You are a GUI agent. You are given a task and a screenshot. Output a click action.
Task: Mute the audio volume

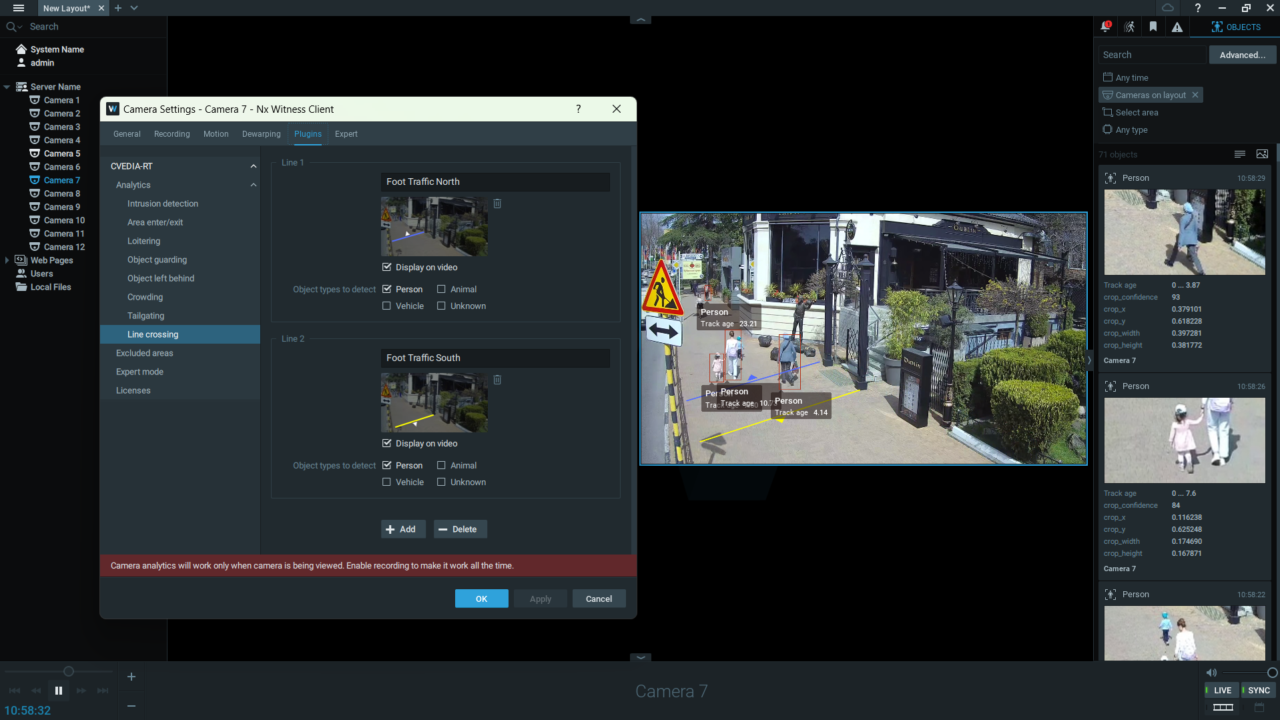point(1211,672)
